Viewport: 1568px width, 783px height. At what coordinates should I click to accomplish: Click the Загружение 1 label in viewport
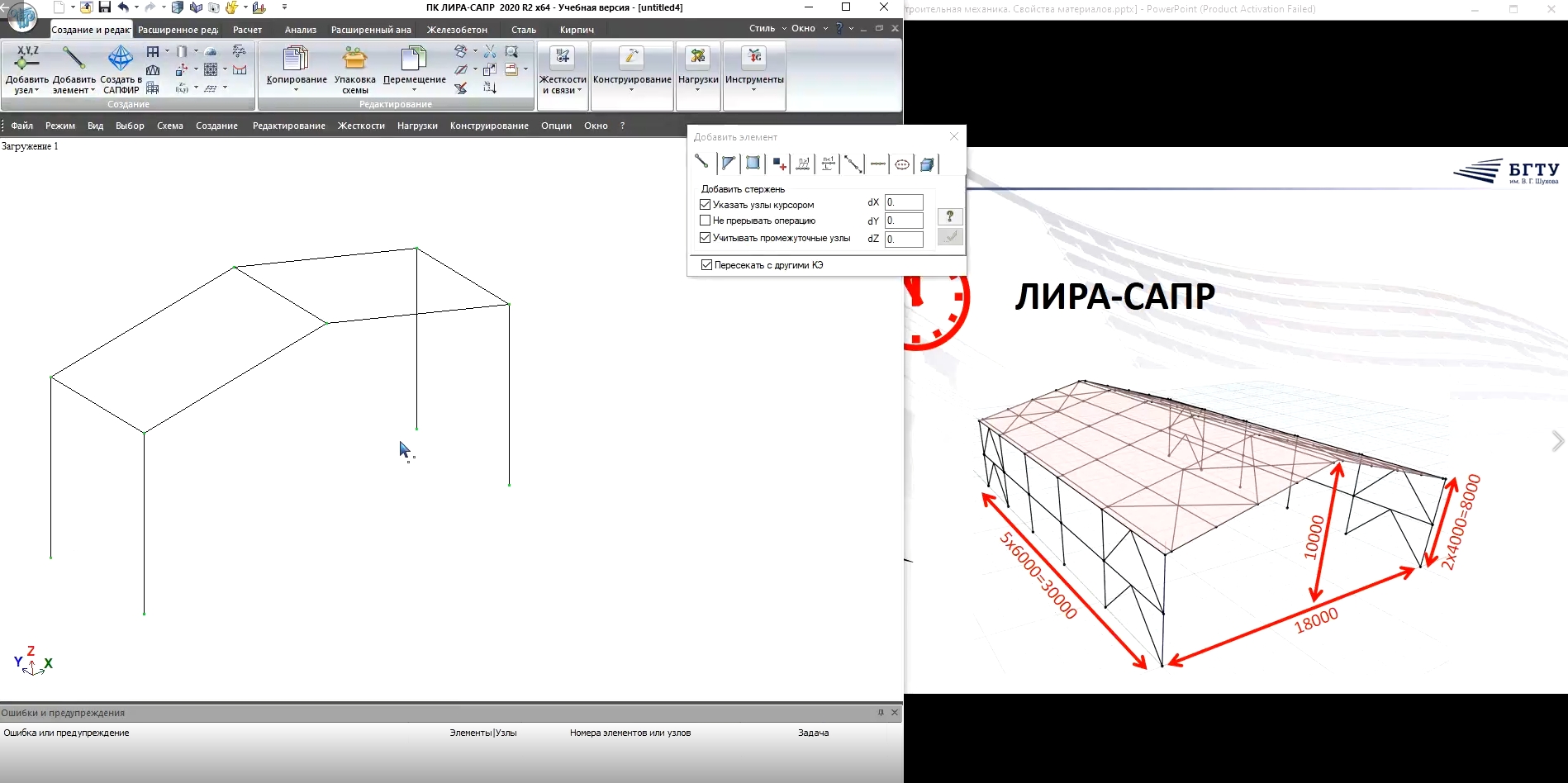(30, 146)
